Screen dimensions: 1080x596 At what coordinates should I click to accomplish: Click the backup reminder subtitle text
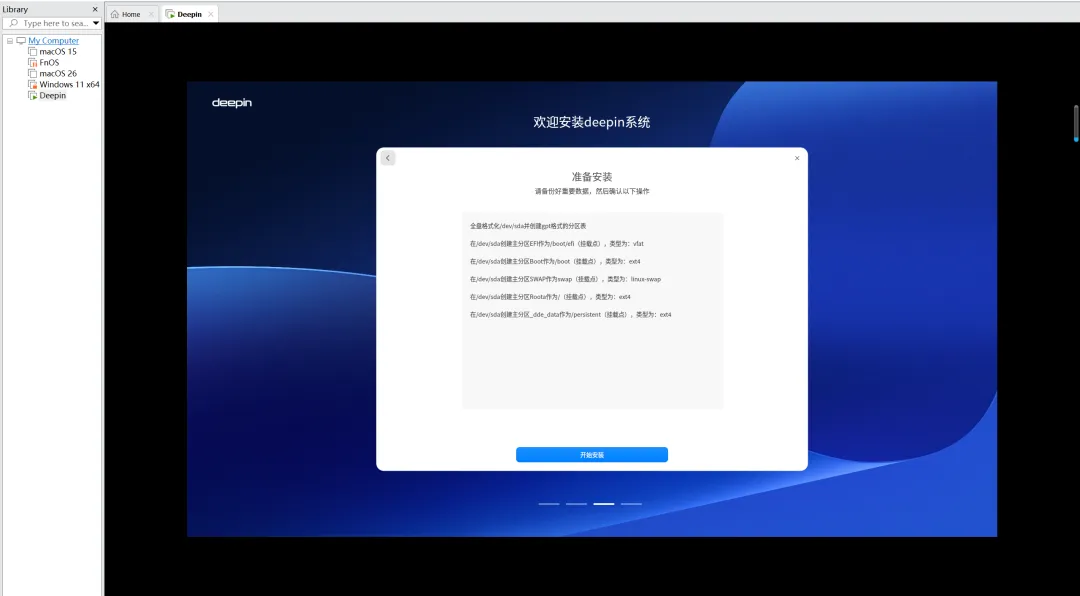tap(592, 191)
